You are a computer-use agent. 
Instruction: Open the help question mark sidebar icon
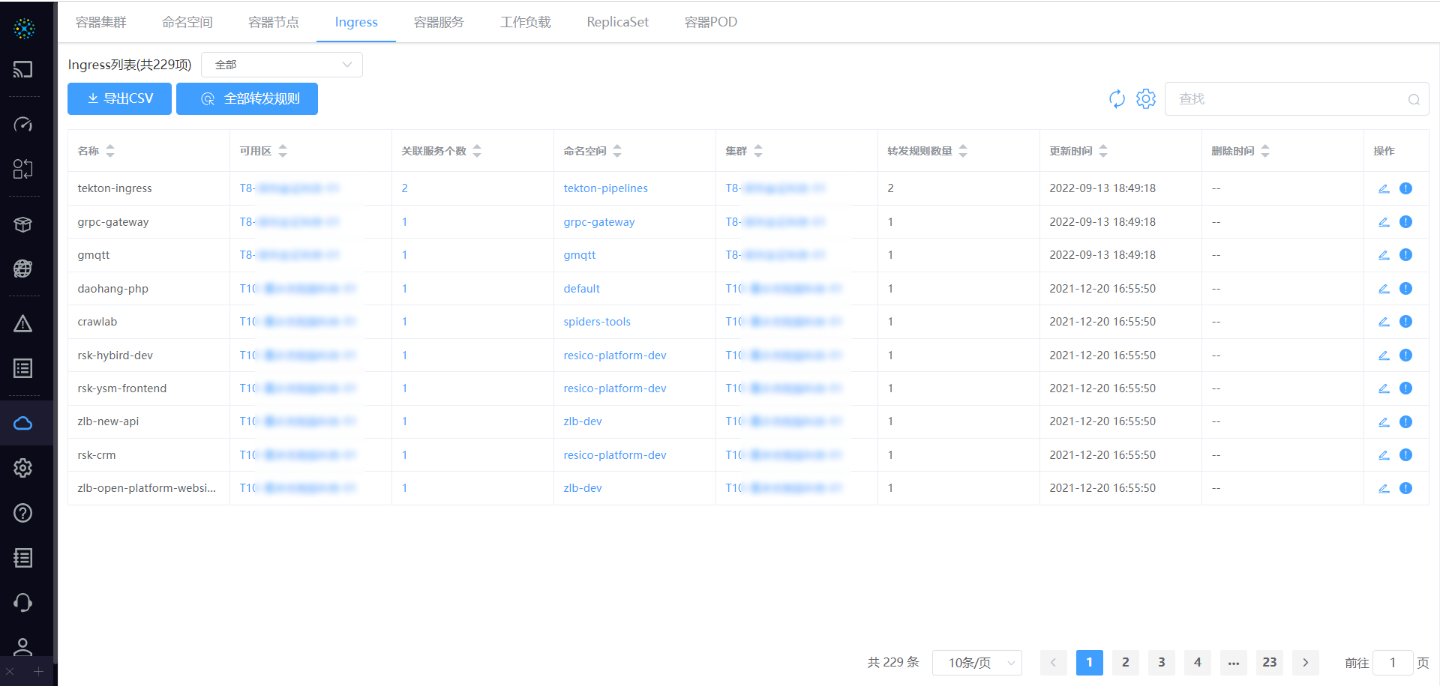[x=23, y=513]
